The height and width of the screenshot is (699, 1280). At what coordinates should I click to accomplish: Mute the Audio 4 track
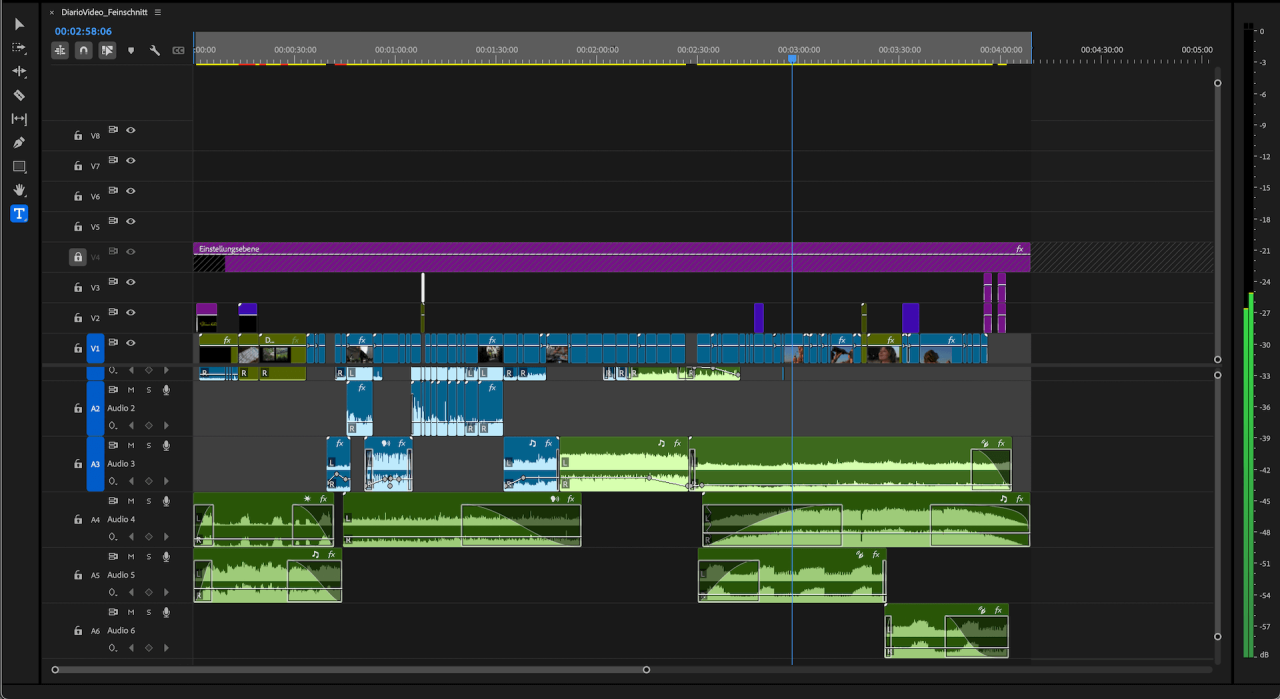pyautogui.click(x=131, y=501)
